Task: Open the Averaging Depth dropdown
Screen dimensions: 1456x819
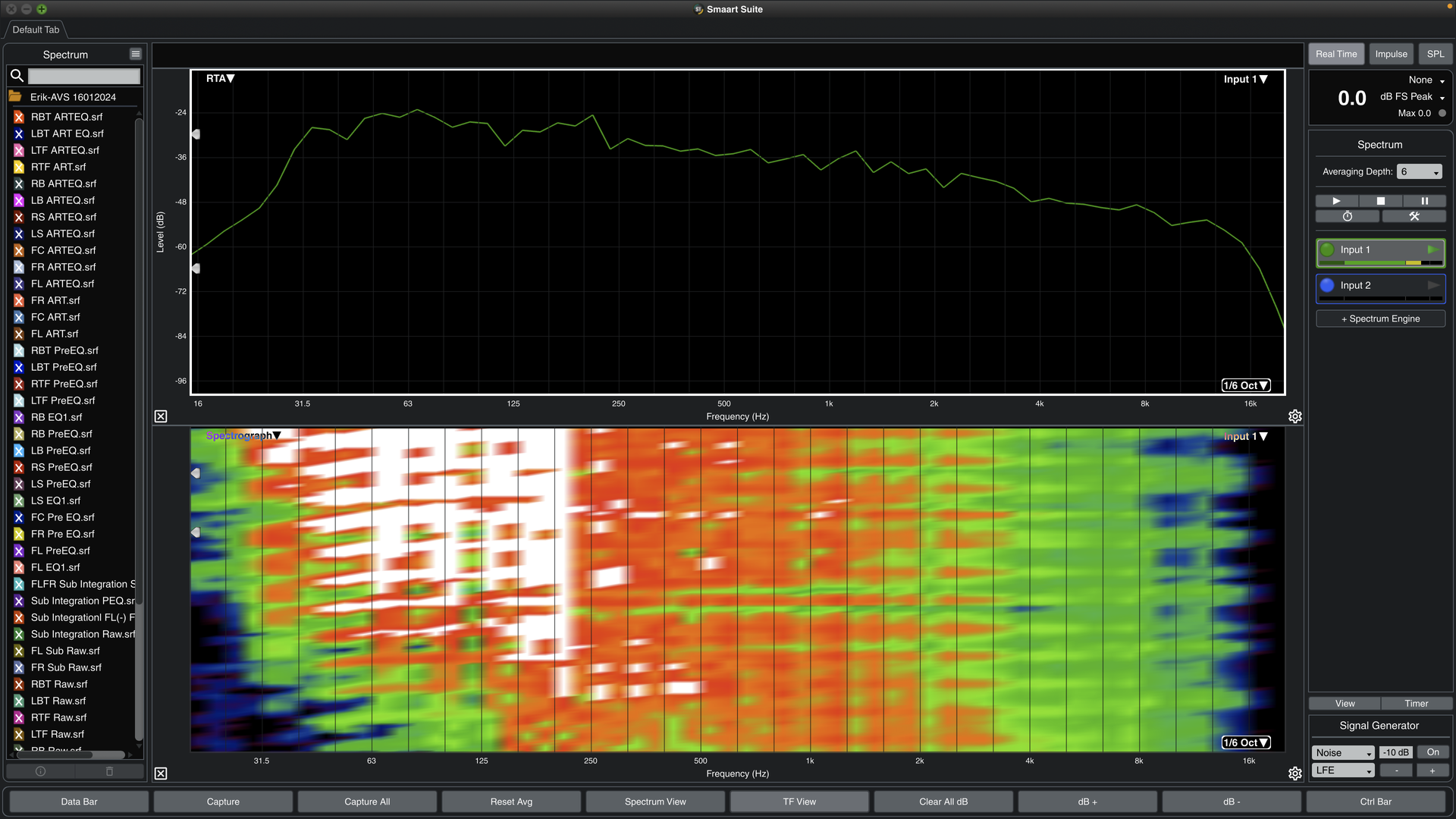Action: (1419, 172)
